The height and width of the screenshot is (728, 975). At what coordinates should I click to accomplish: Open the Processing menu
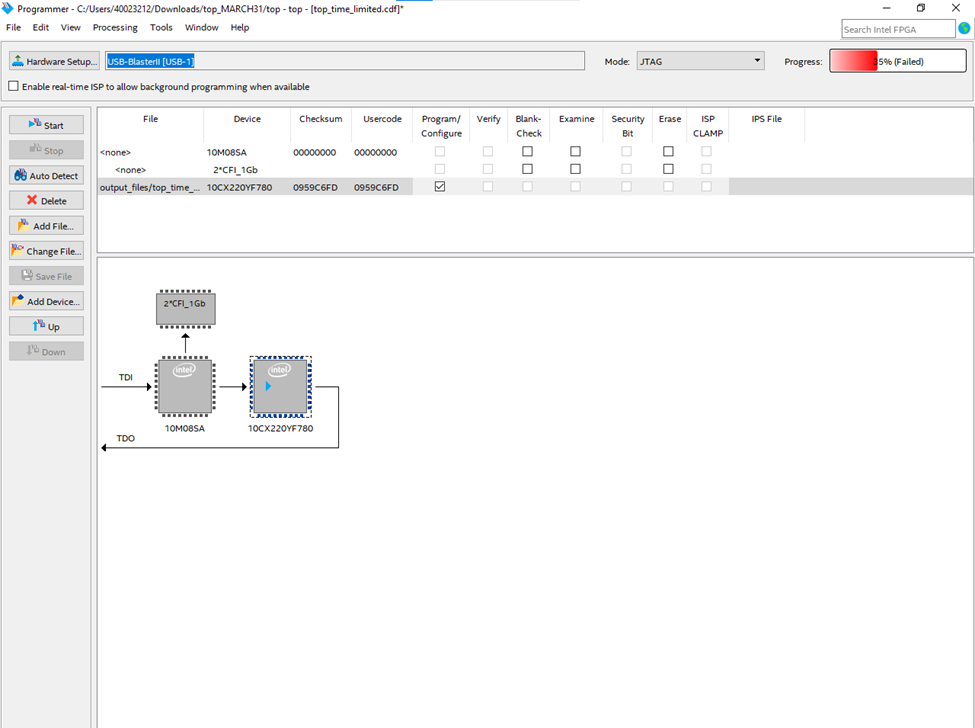[115, 28]
